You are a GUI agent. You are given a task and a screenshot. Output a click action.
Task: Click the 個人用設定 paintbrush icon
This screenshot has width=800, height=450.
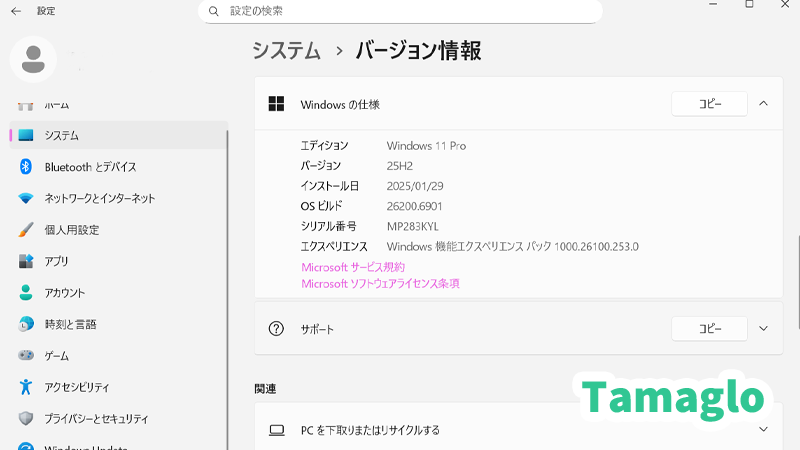(26, 230)
